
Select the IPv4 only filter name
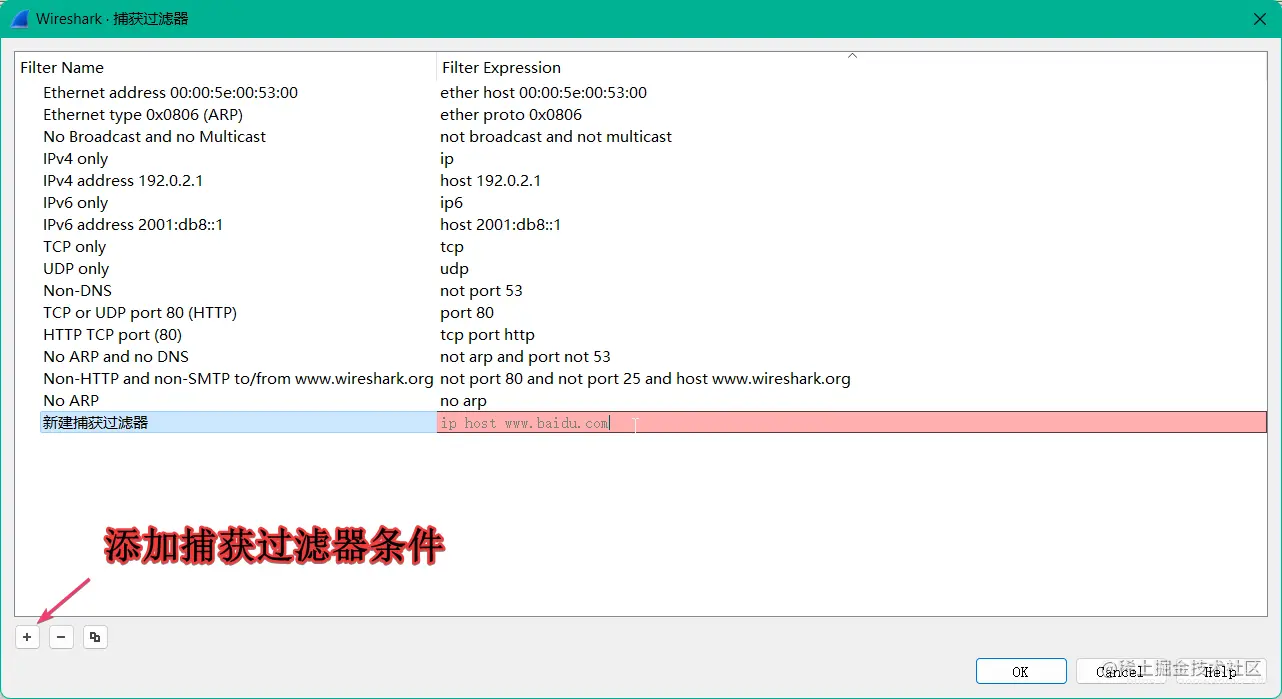pos(75,159)
